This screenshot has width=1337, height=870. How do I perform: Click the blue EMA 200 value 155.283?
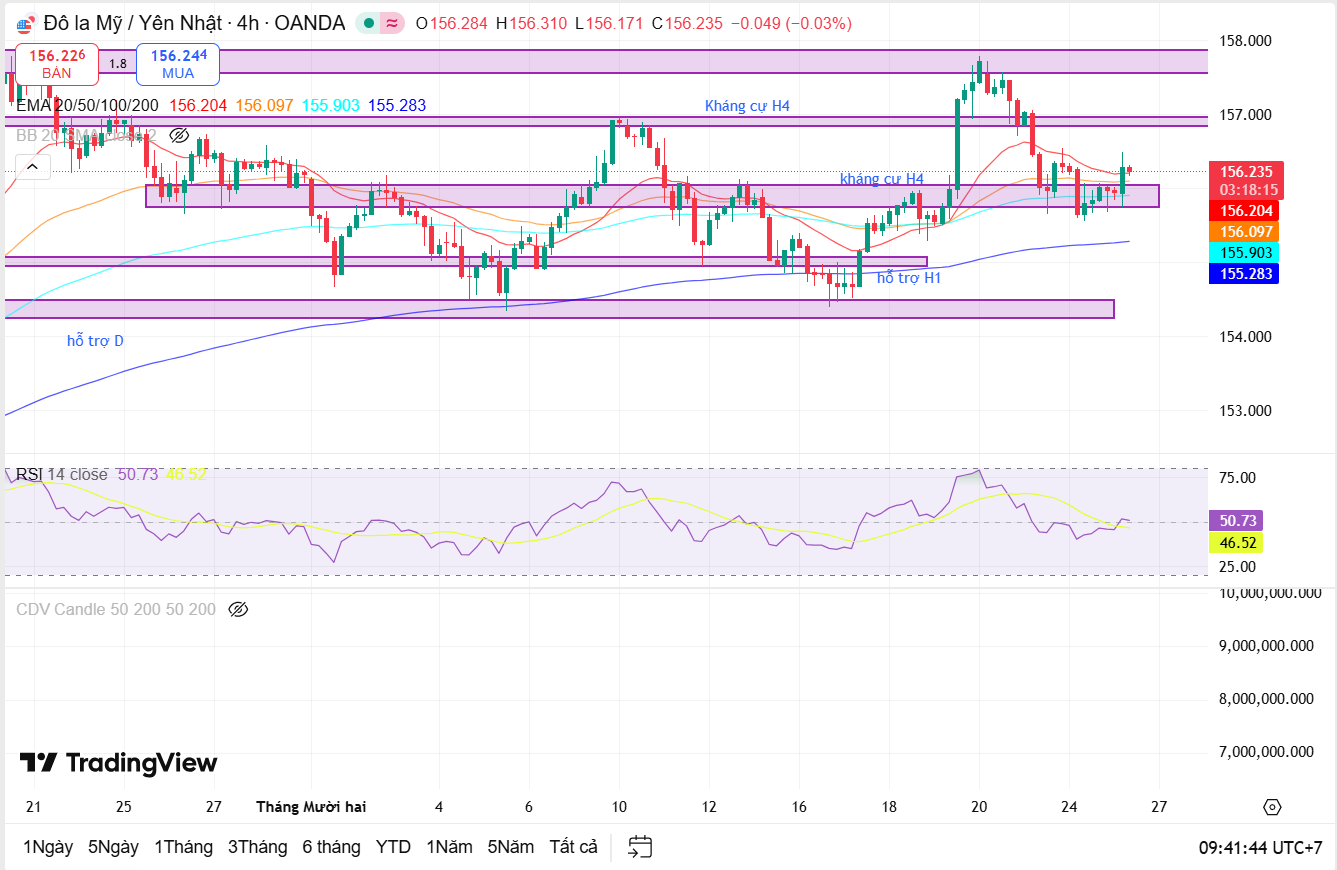click(1245, 273)
